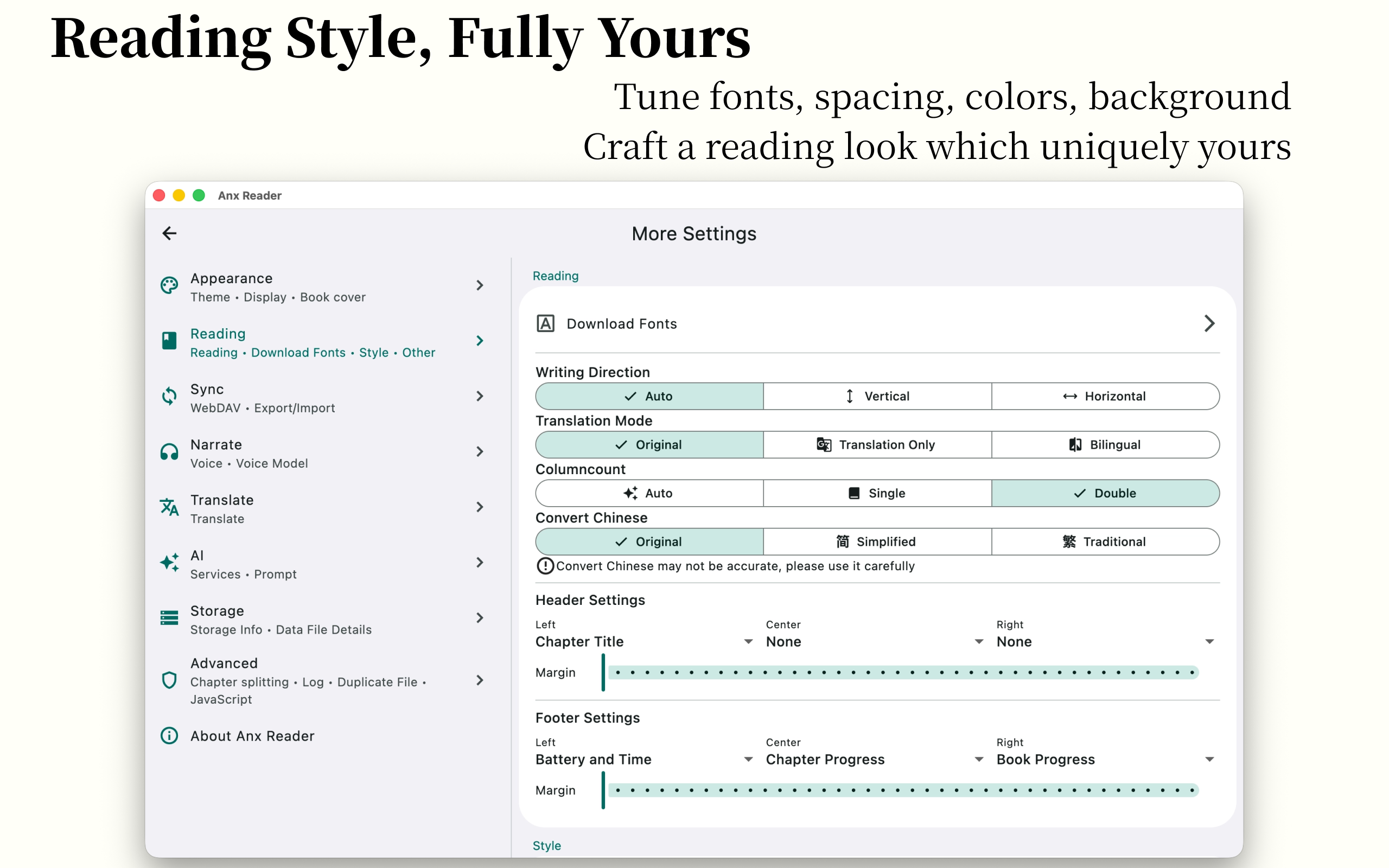This screenshot has width=1389, height=868.
Task: Choose Simplified Chinese conversion
Action: point(877,541)
